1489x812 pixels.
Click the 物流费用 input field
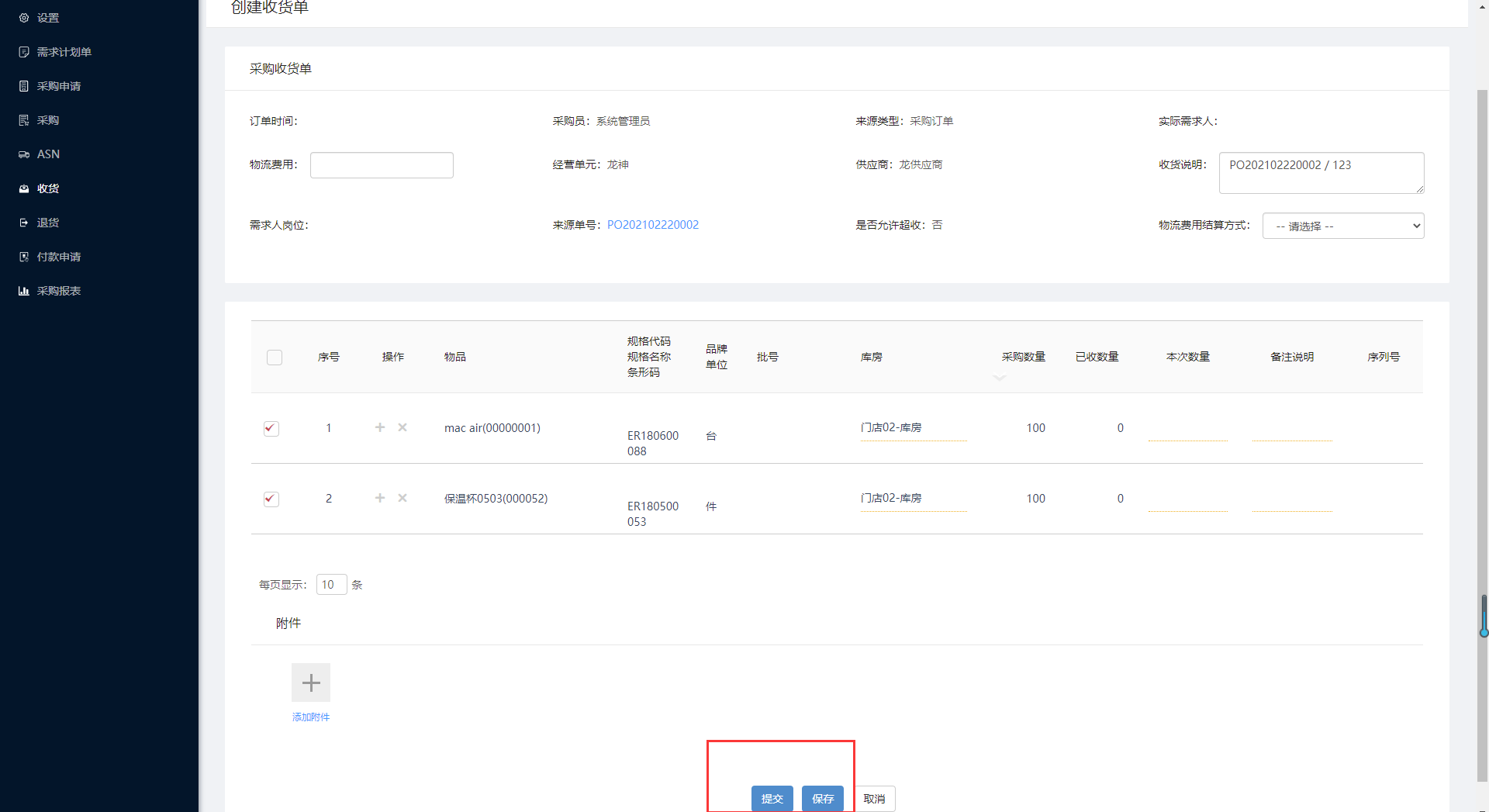pyautogui.click(x=382, y=165)
